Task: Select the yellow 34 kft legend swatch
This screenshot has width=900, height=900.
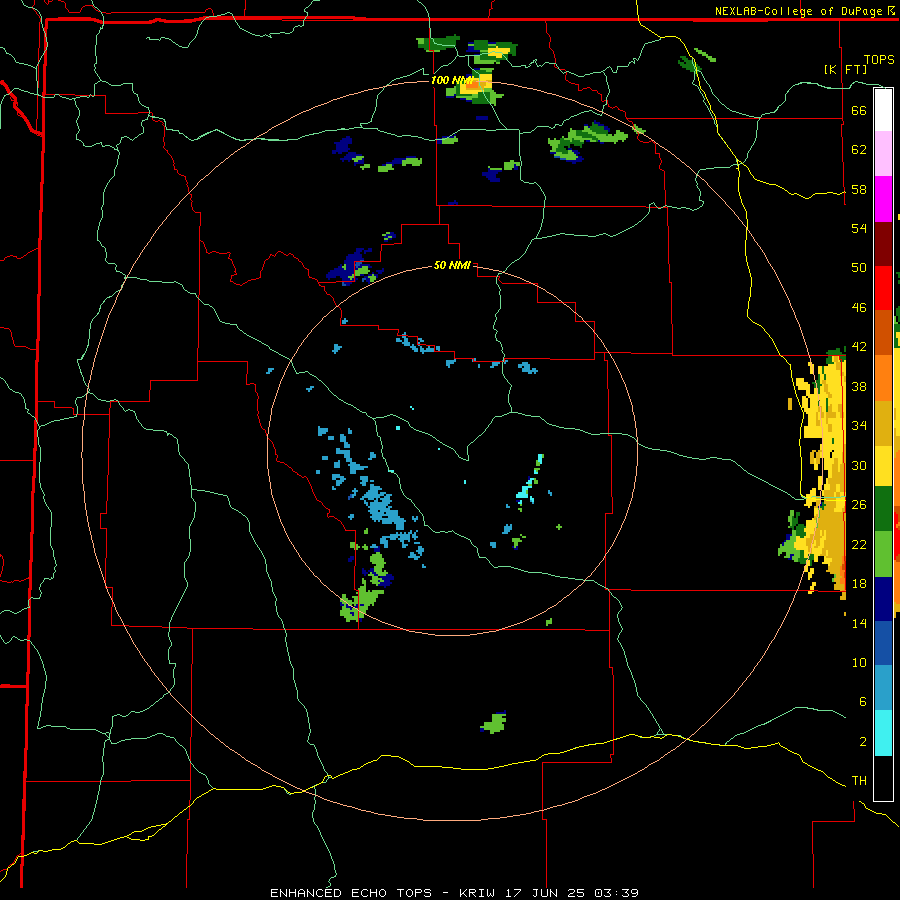Action: pos(883,466)
